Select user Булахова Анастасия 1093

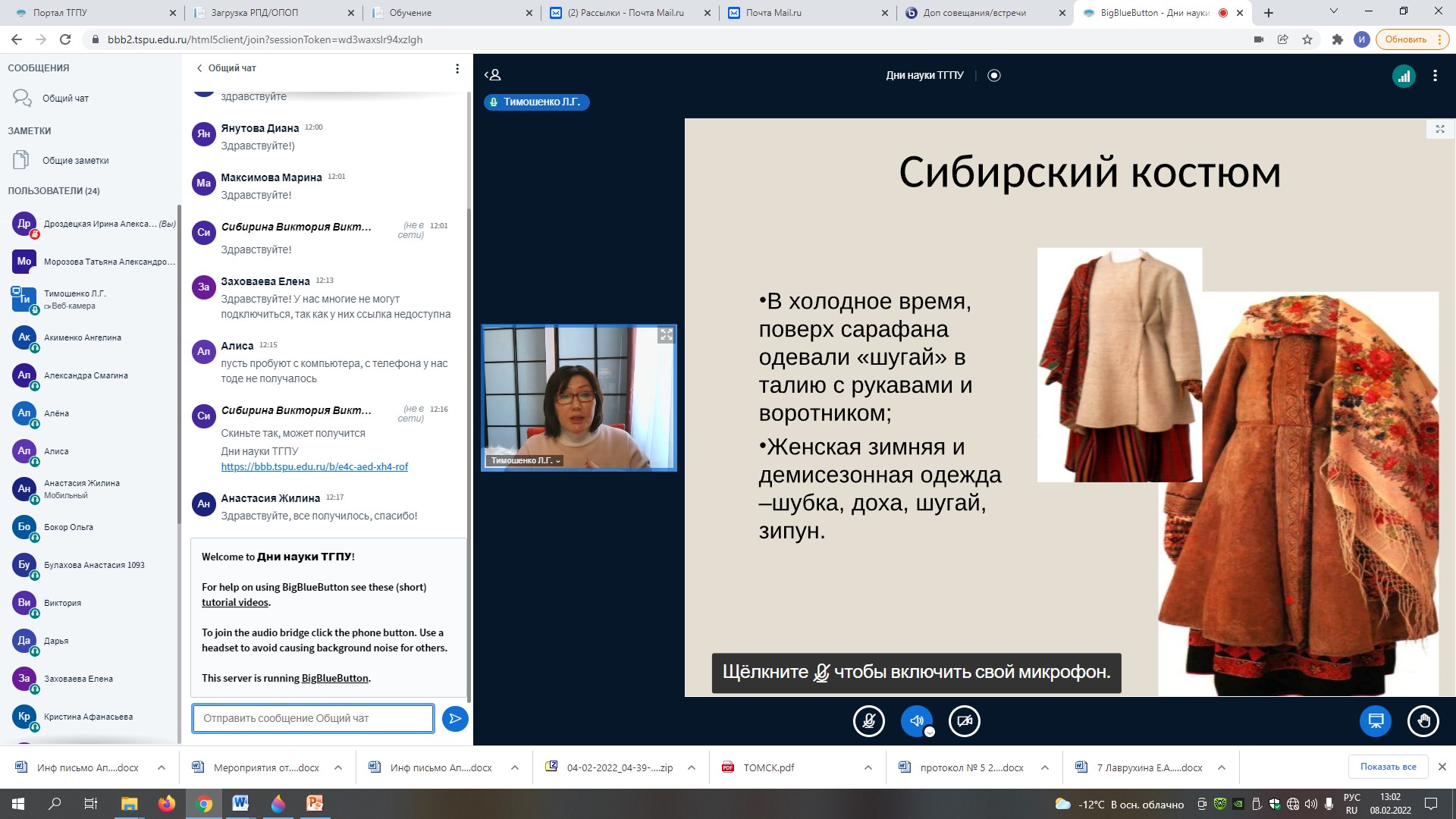point(93,565)
